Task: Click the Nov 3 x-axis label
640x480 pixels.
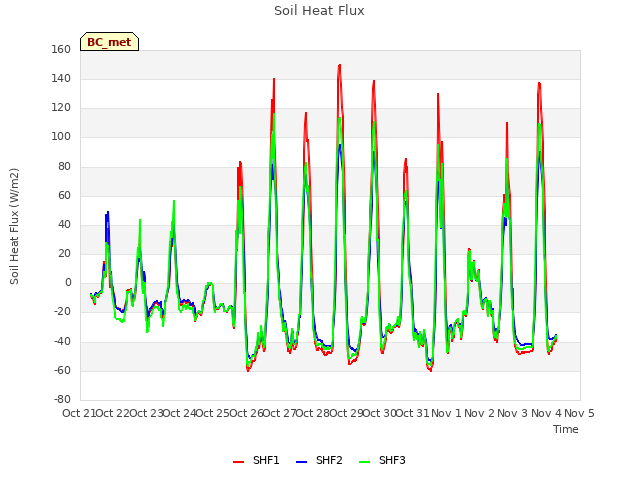Action: [513, 413]
